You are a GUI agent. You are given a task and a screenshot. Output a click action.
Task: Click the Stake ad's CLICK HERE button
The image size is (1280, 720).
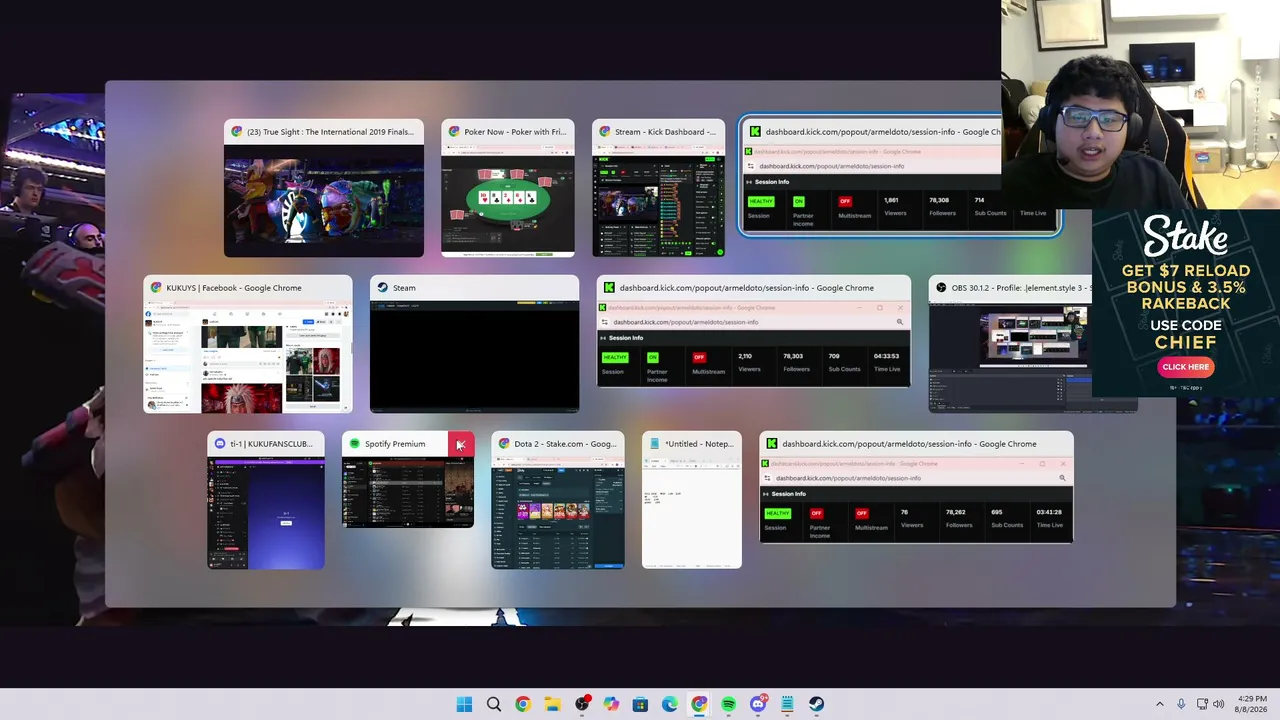[1186, 367]
